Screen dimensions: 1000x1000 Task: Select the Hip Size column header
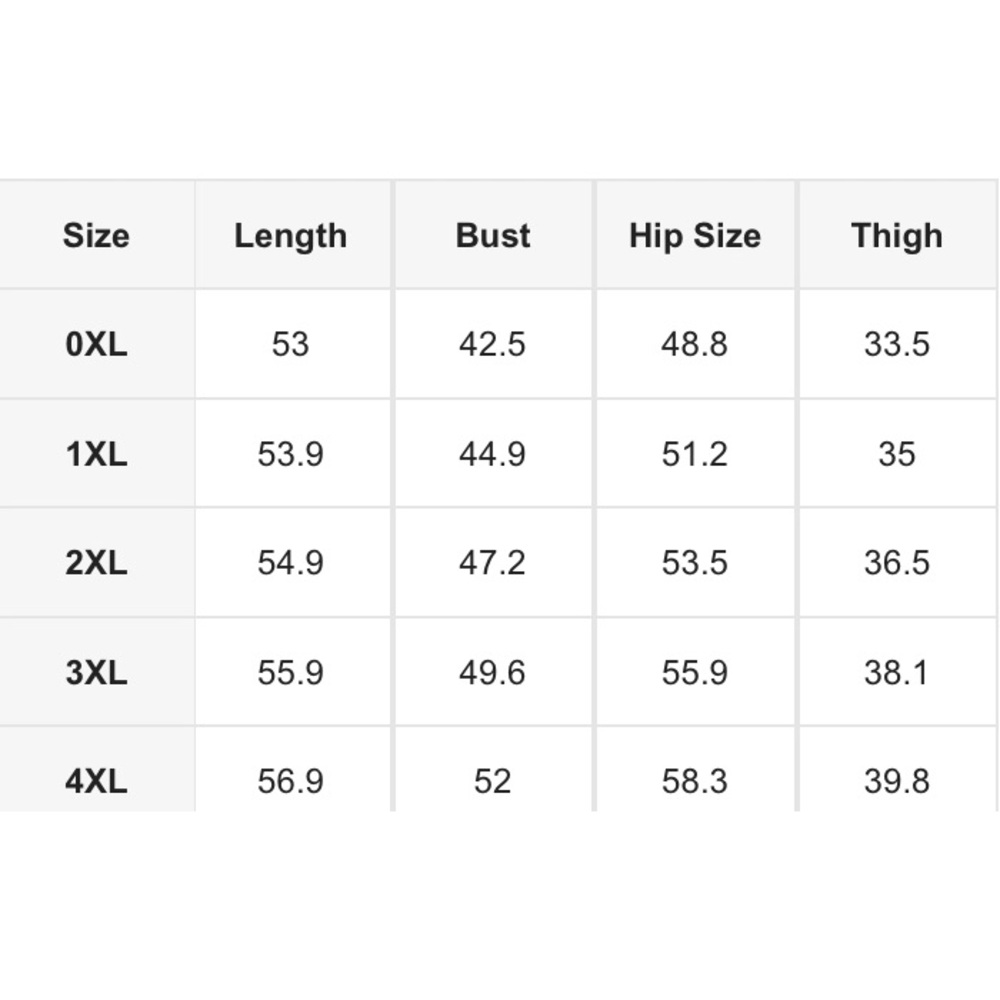(695, 236)
